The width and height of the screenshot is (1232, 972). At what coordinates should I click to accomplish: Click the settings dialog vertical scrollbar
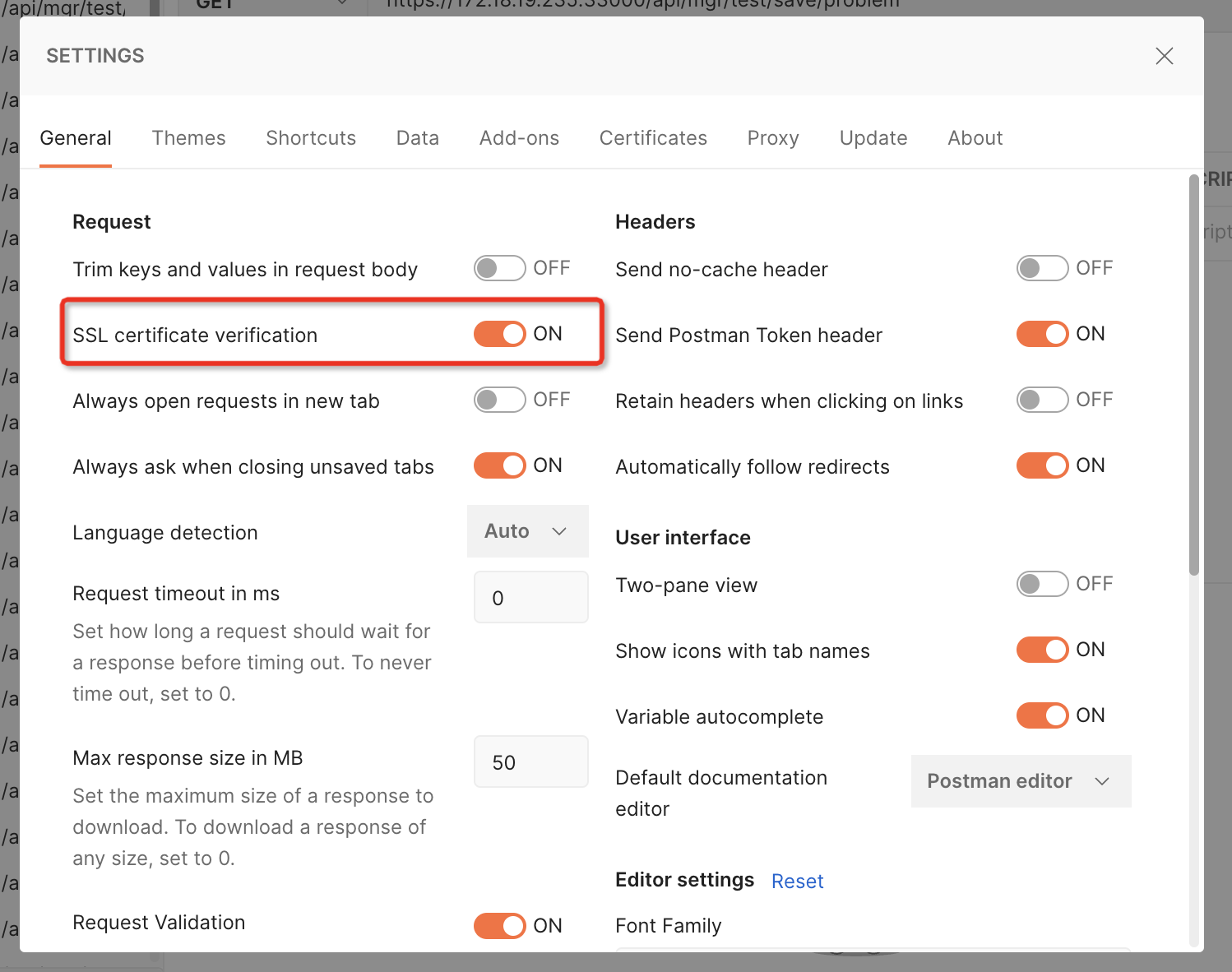click(1194, 375)
